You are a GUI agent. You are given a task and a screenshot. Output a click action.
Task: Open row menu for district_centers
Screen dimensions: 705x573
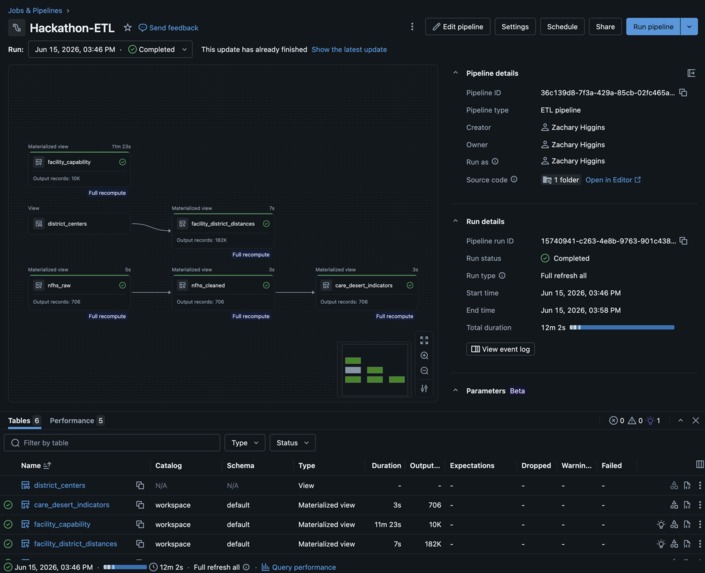pyautogui.click(x=700, y=485)
